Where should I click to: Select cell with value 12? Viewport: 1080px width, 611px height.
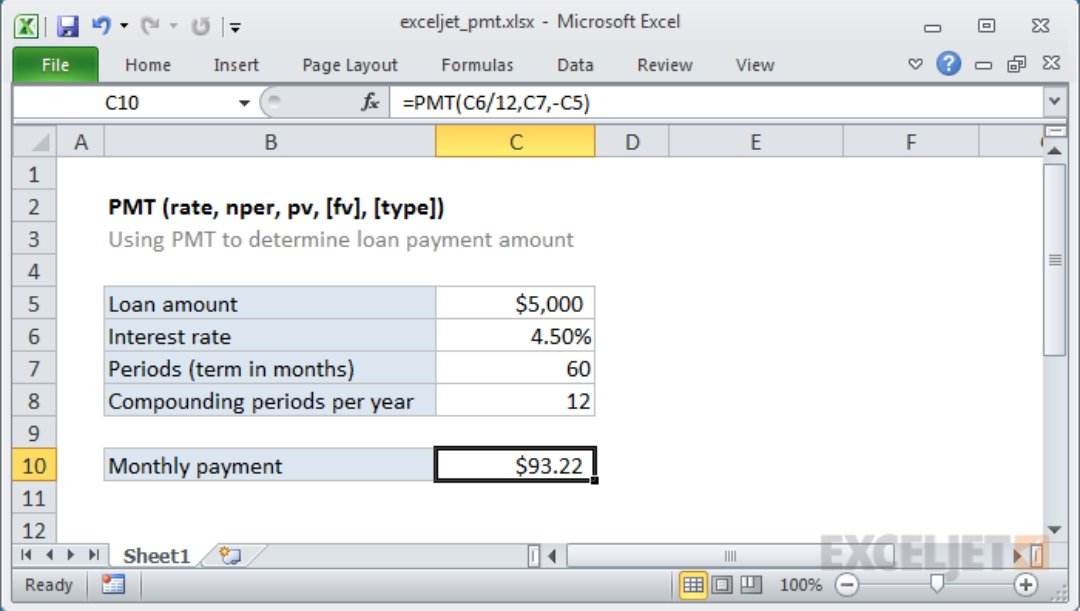[515, 401]
